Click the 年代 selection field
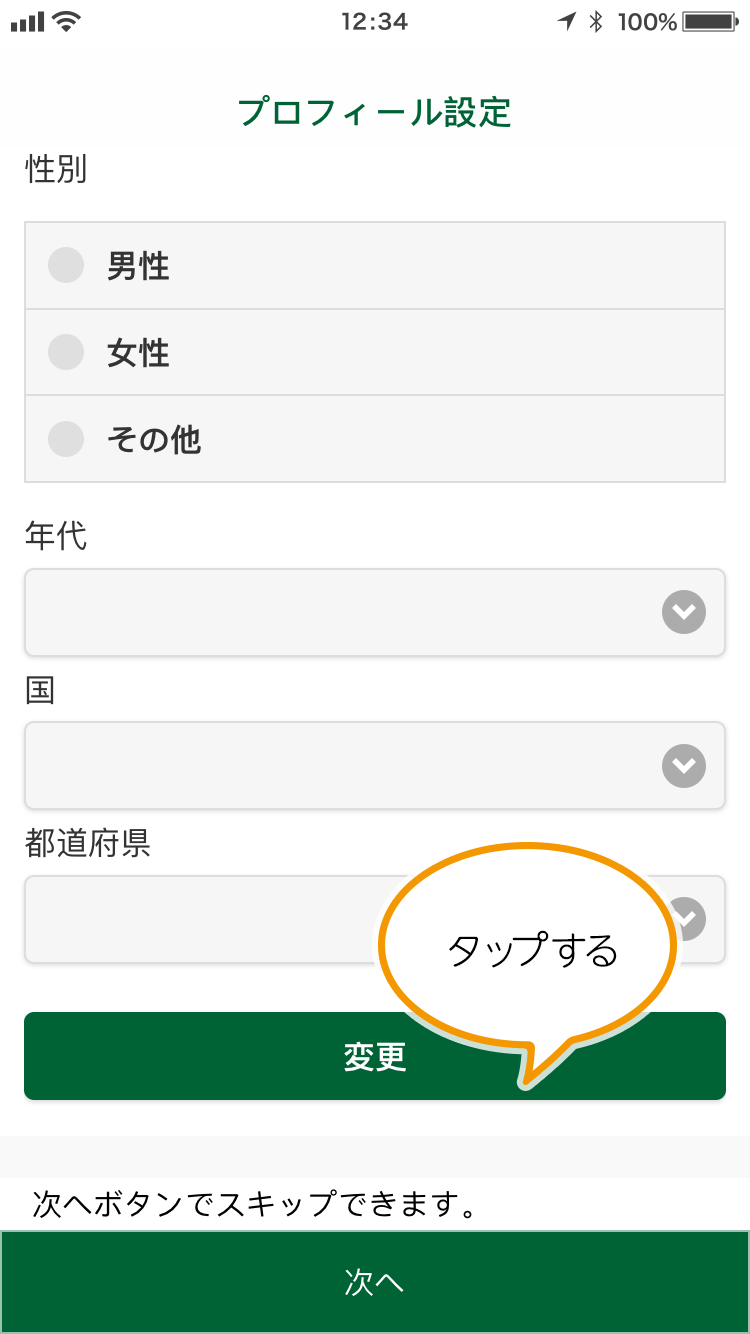This screenshot has width=750, height=1334. pyautogui.click(x=374, y=612)
